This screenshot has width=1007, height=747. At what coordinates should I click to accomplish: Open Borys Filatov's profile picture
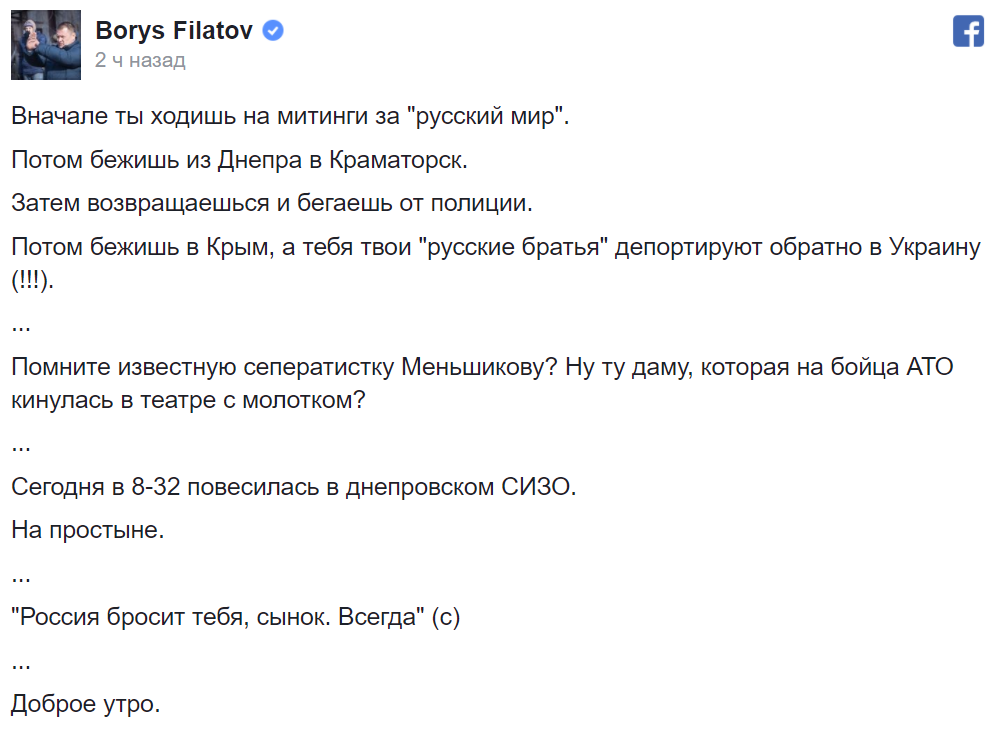46,45
